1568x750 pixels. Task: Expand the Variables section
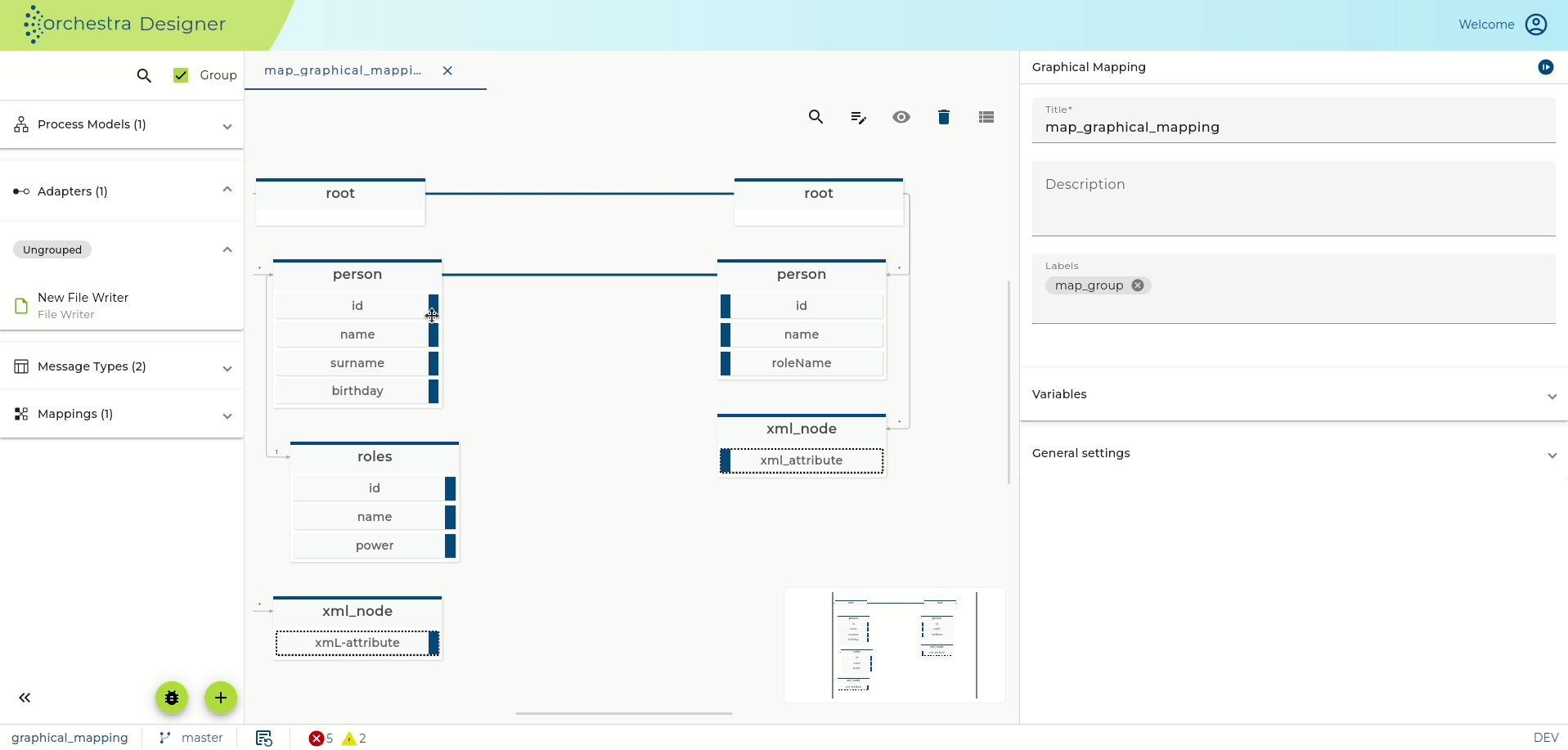(1293, 394)
